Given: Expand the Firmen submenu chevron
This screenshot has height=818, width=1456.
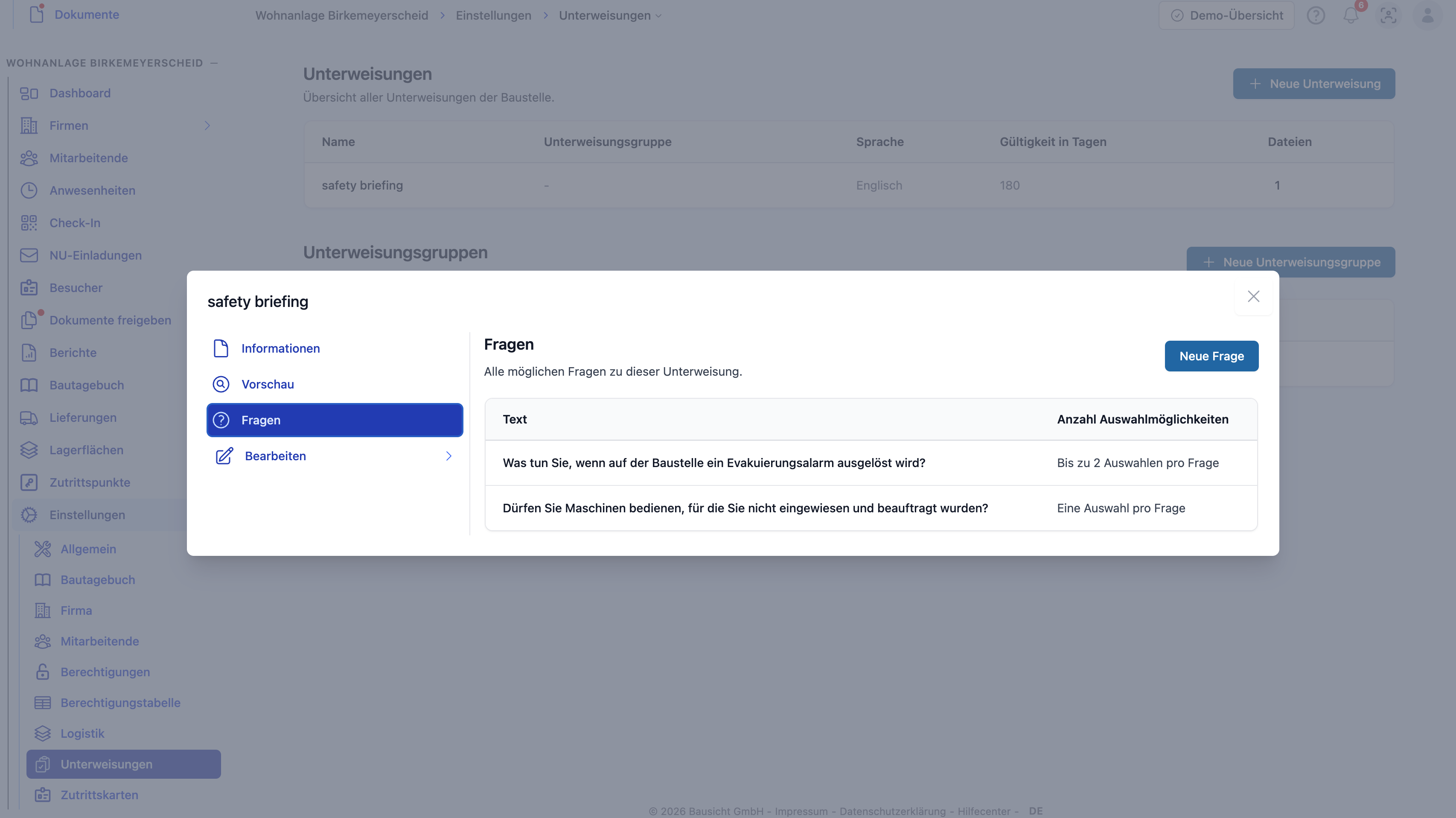Looking at the screenshot, I should point(207,126).
